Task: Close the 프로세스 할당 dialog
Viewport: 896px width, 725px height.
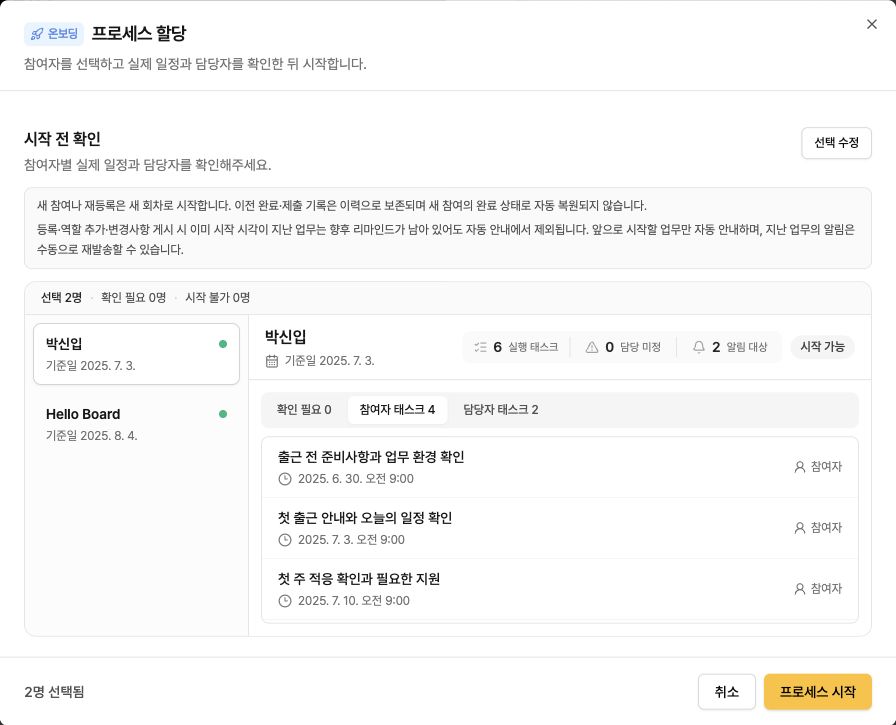Action: pyautogui.click(x=871, y=24)
